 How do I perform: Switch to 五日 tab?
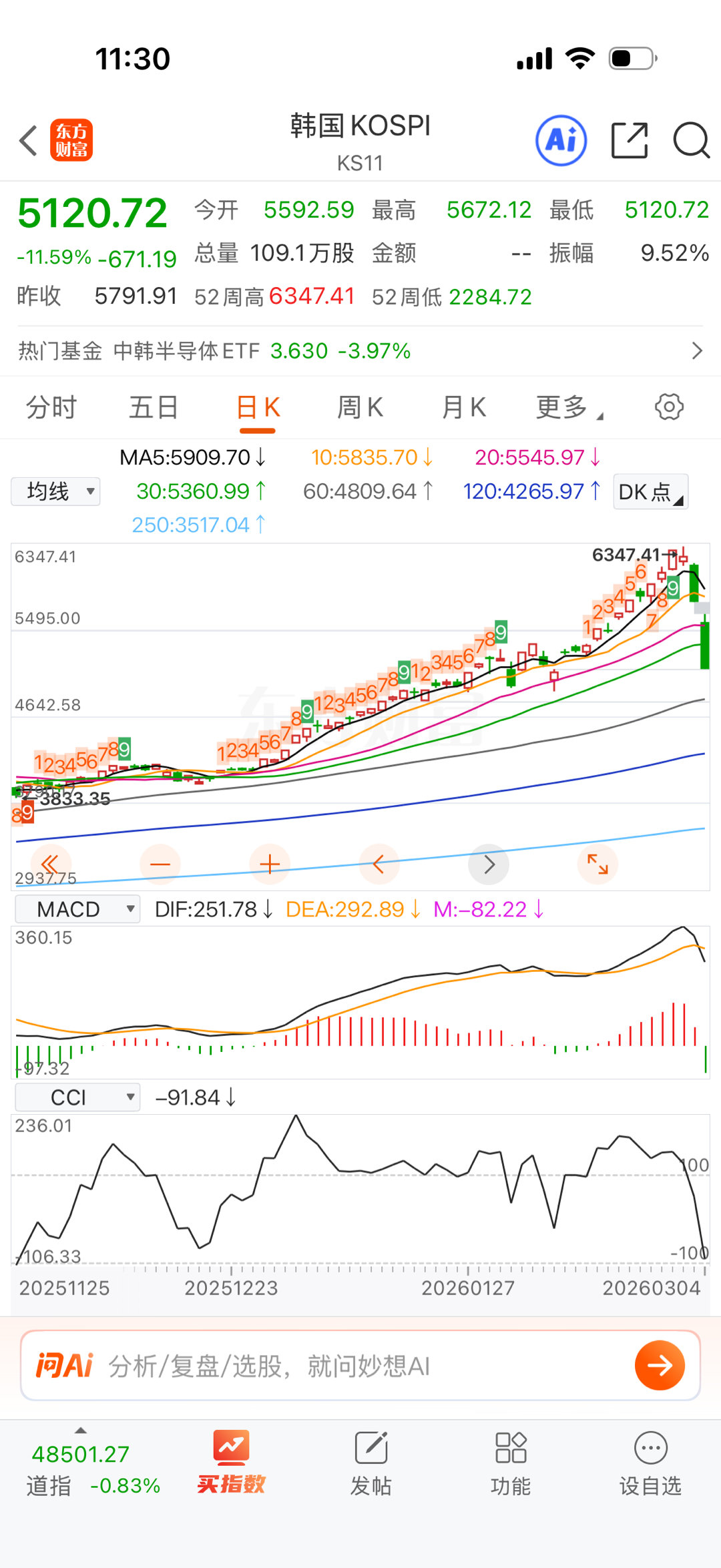(154, 407)
